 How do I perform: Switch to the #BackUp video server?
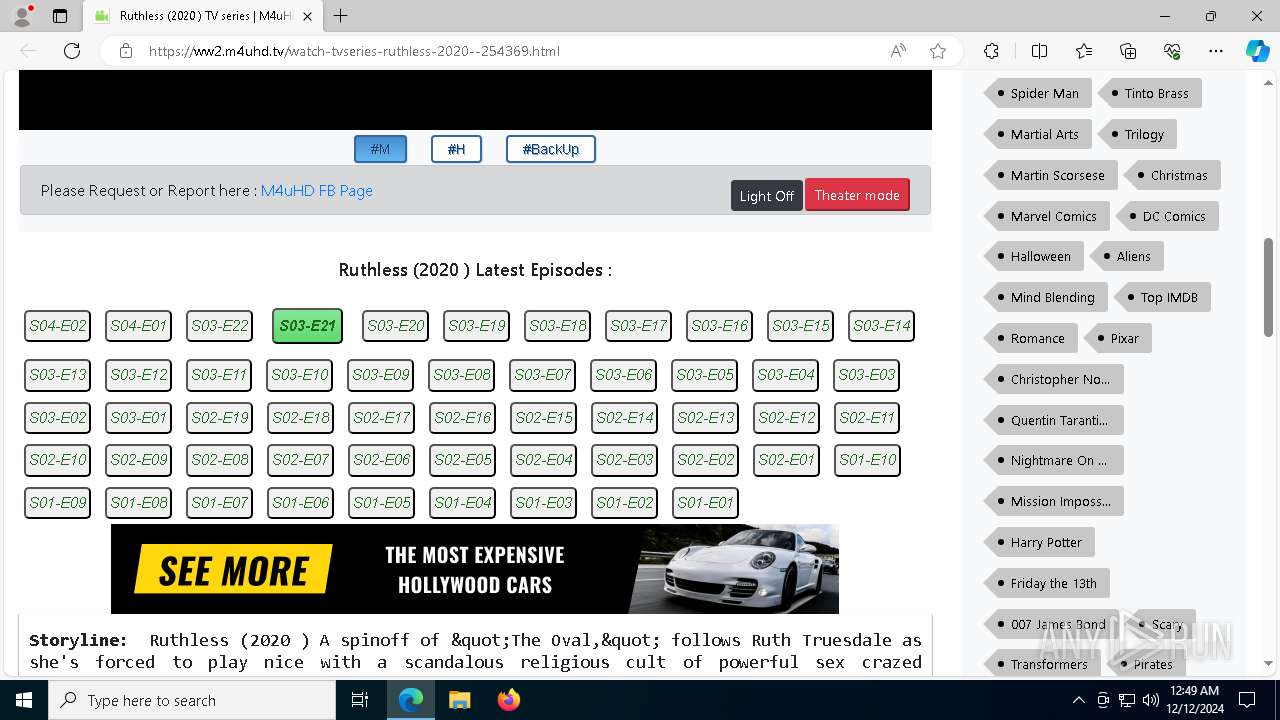pyautogui.click(x=550, y=149)
